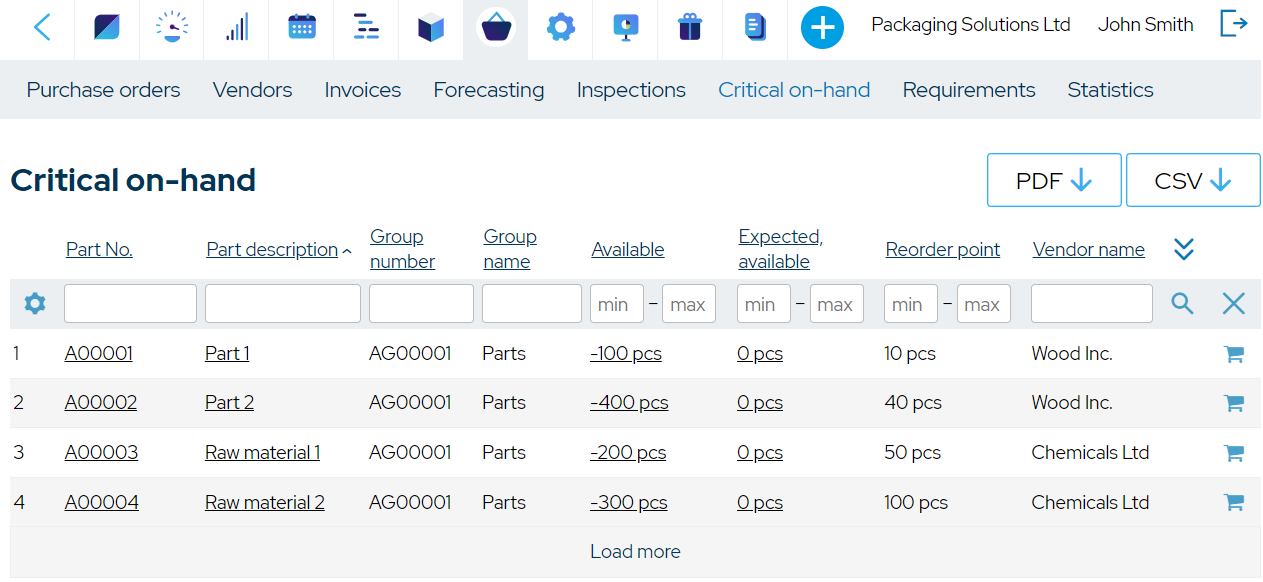The height and width of the screenshot is (582, 1263).
Task: Open the filter row gear icon
Action: coord(34,302)
